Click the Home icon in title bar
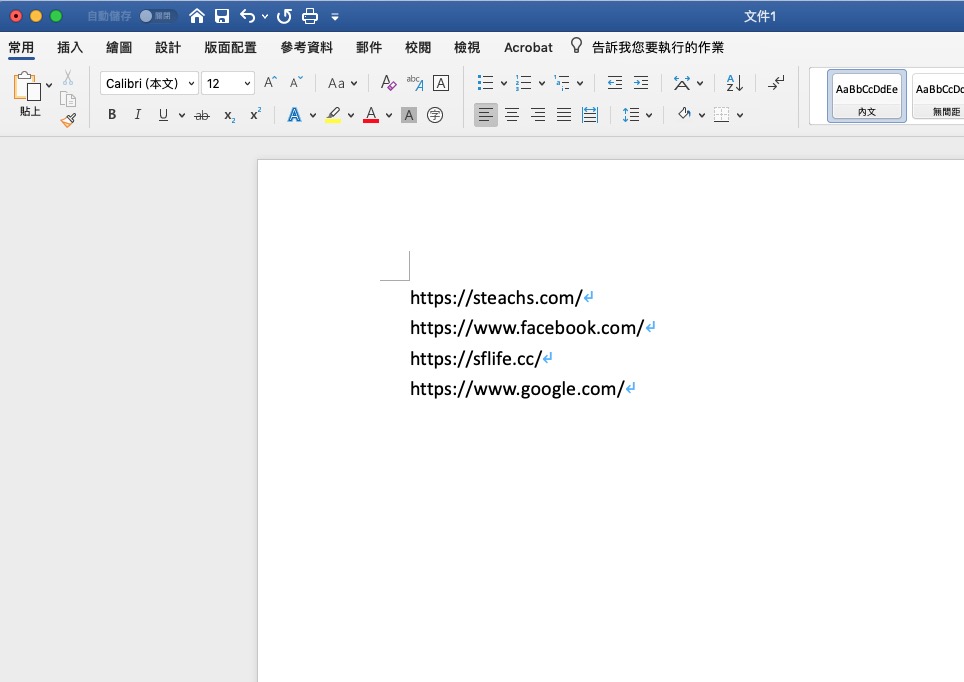Image resolution: width=964 pixels, height=682 pixels. point(197,16)
